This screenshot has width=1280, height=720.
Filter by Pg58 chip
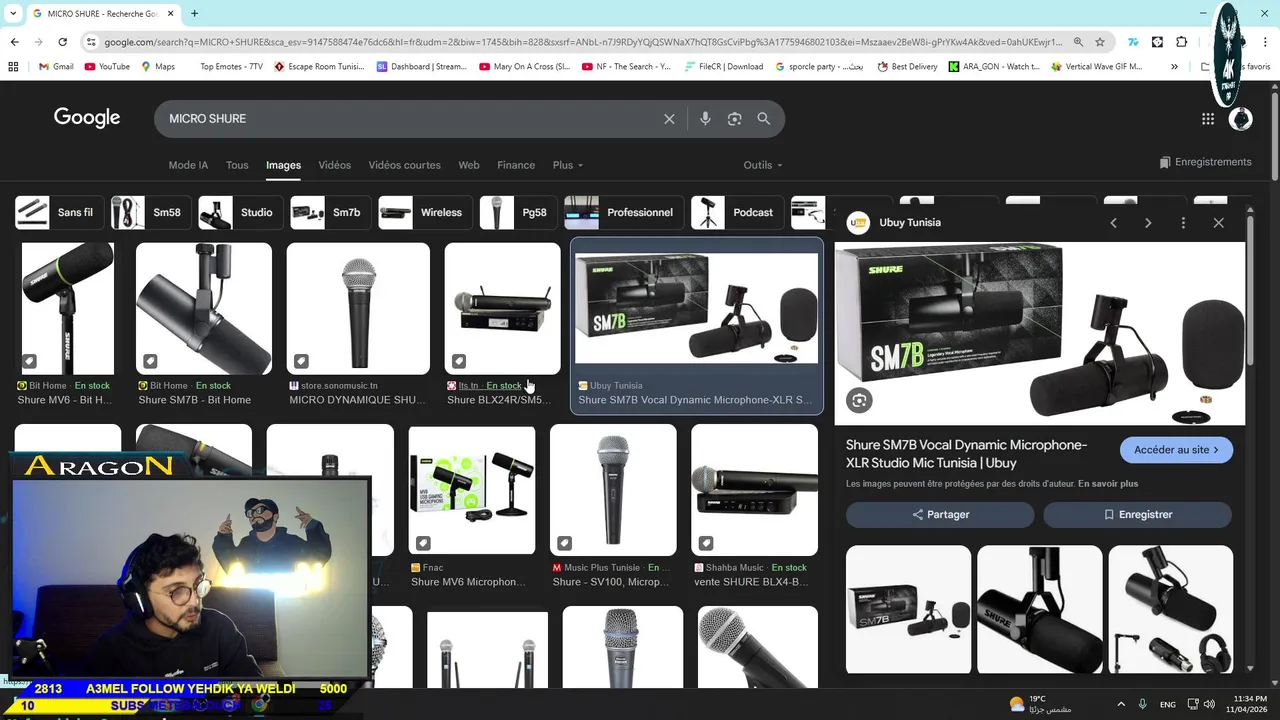point(517,212)
